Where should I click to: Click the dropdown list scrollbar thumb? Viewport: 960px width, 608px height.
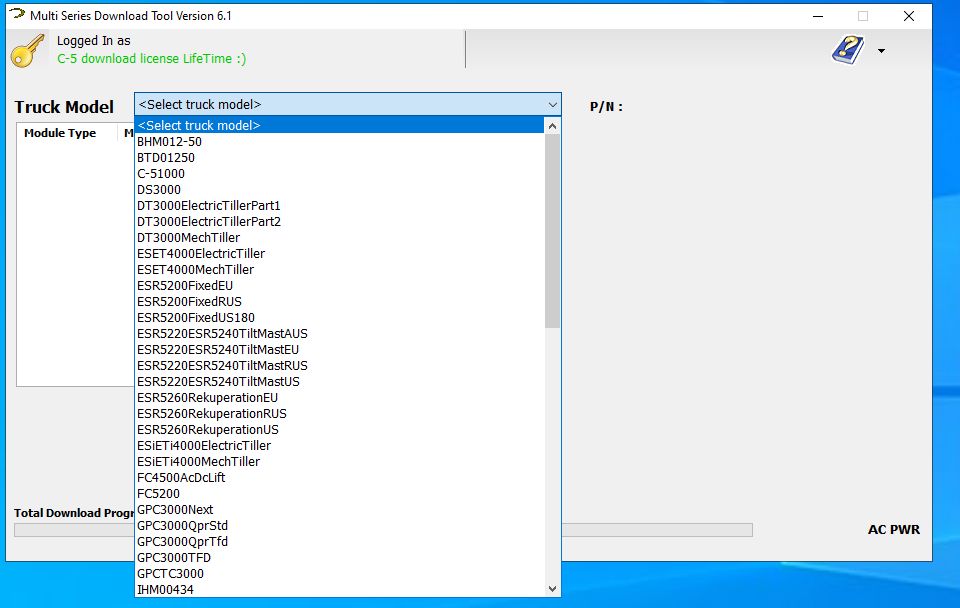[x=552, y=231]
